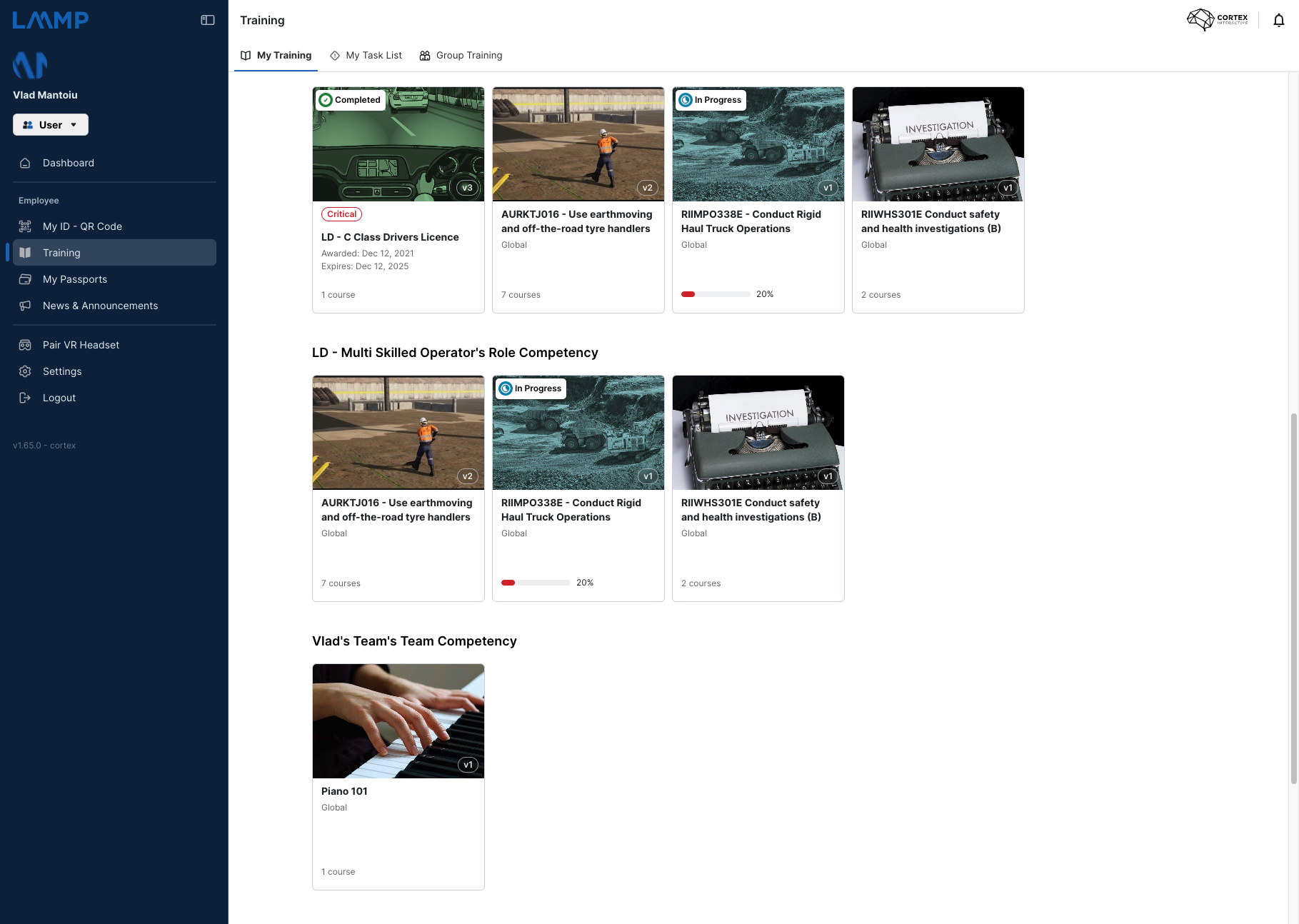Click the Critical tag on Drivers Licence card

341,214
